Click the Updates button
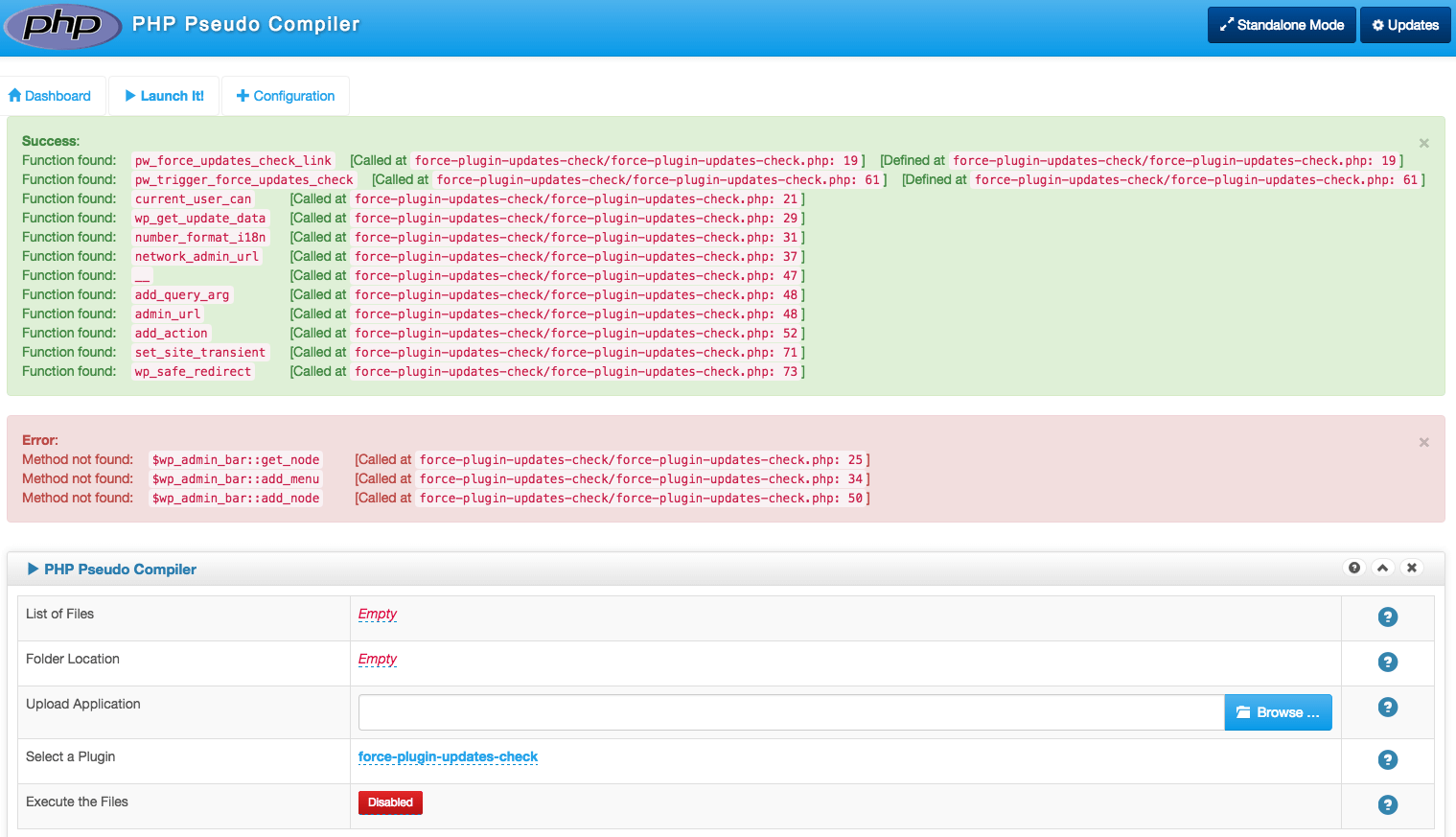 [1405, 25]
